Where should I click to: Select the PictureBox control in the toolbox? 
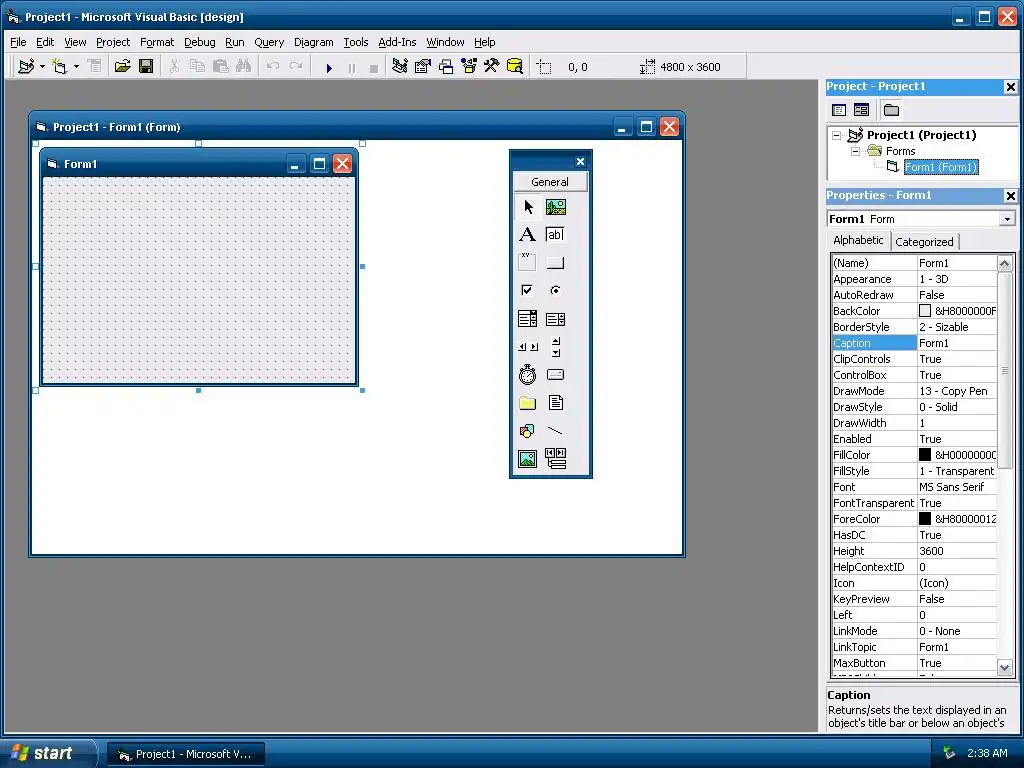pyautogui.click(x=556, y=208)
